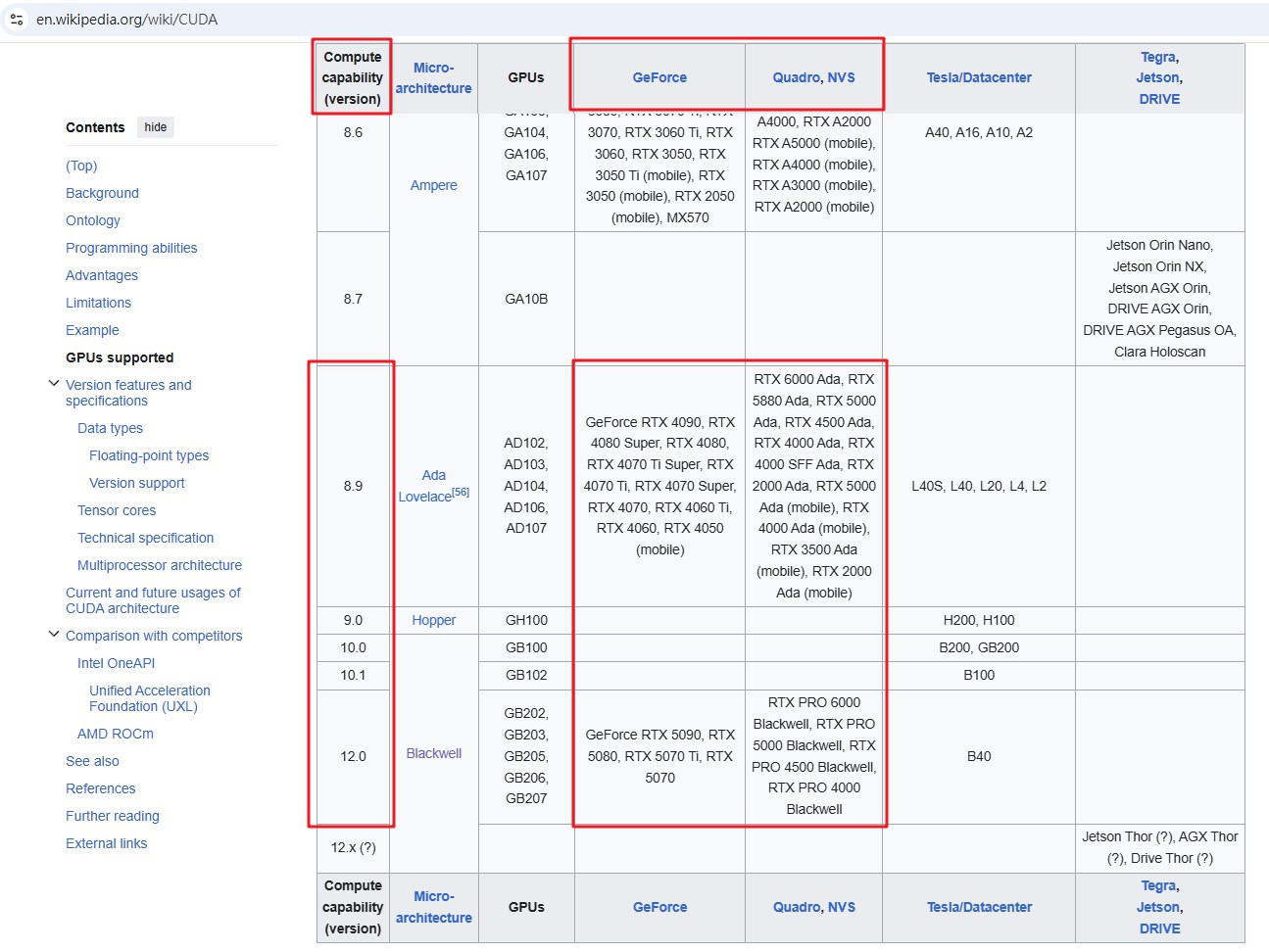The image size is (1269, 952).
Task: Open Micro-architecture link in top header
Action: click(433, 77)
